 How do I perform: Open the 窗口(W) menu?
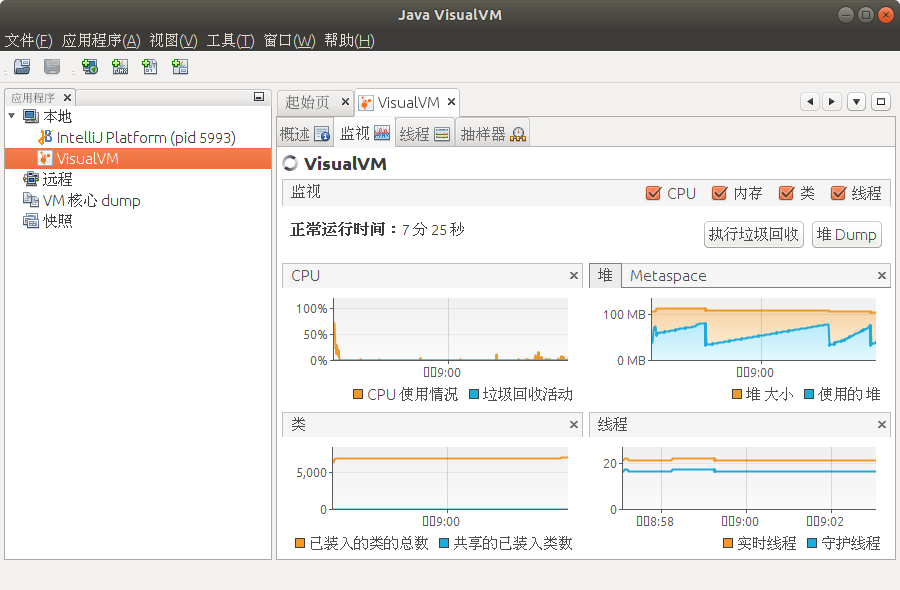click(x=289, y=40)
